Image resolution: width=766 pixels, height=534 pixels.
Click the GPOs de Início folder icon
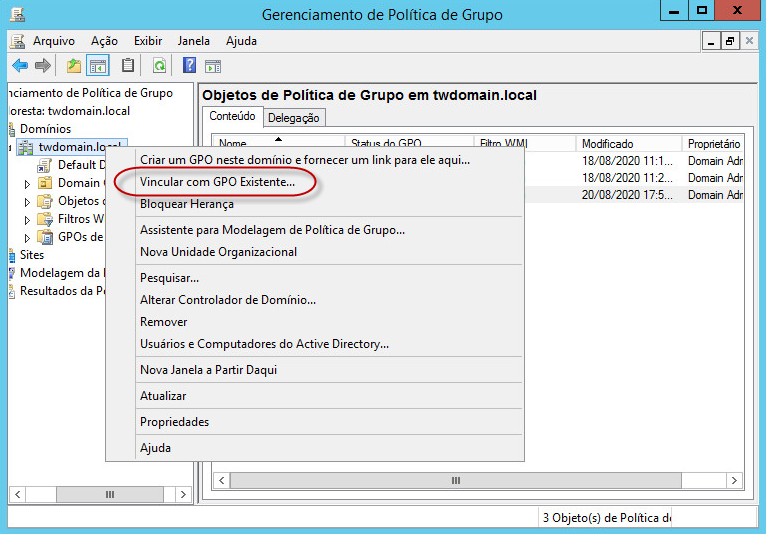[45, 237]
